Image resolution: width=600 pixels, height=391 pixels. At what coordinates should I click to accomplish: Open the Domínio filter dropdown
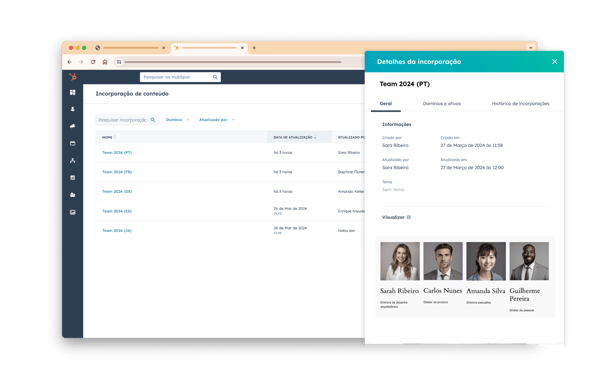[177, 120]
